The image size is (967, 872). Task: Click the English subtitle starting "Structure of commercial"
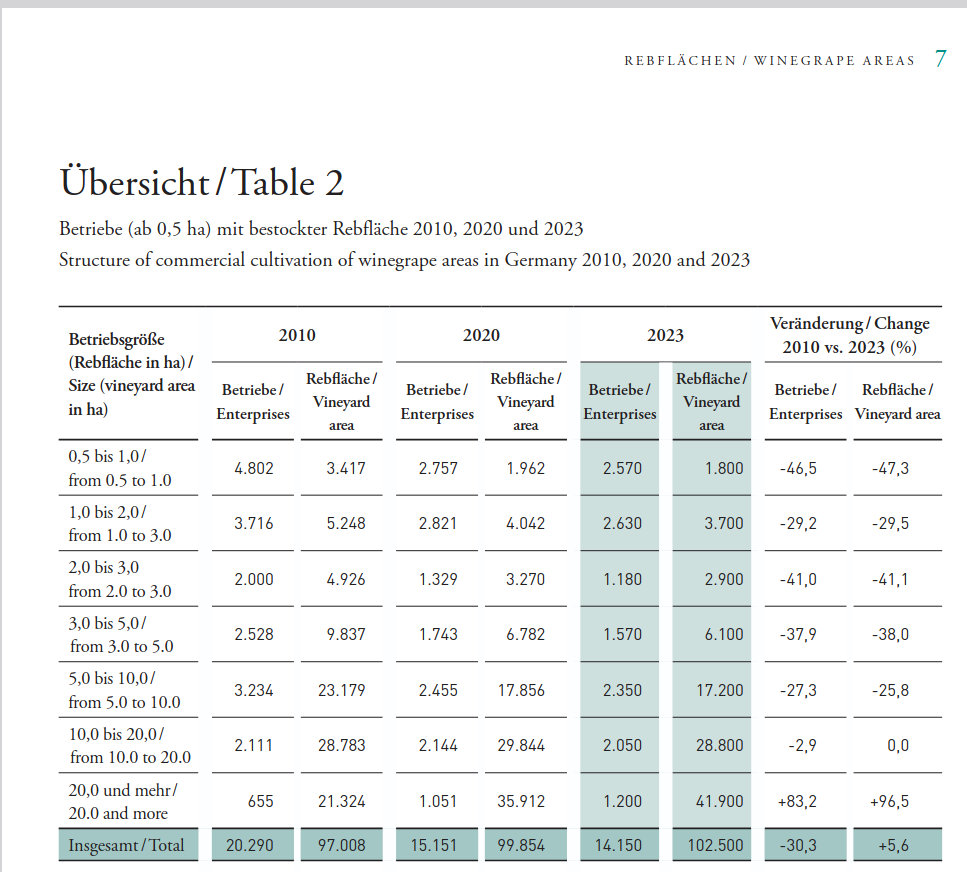(x=404, y=260)
